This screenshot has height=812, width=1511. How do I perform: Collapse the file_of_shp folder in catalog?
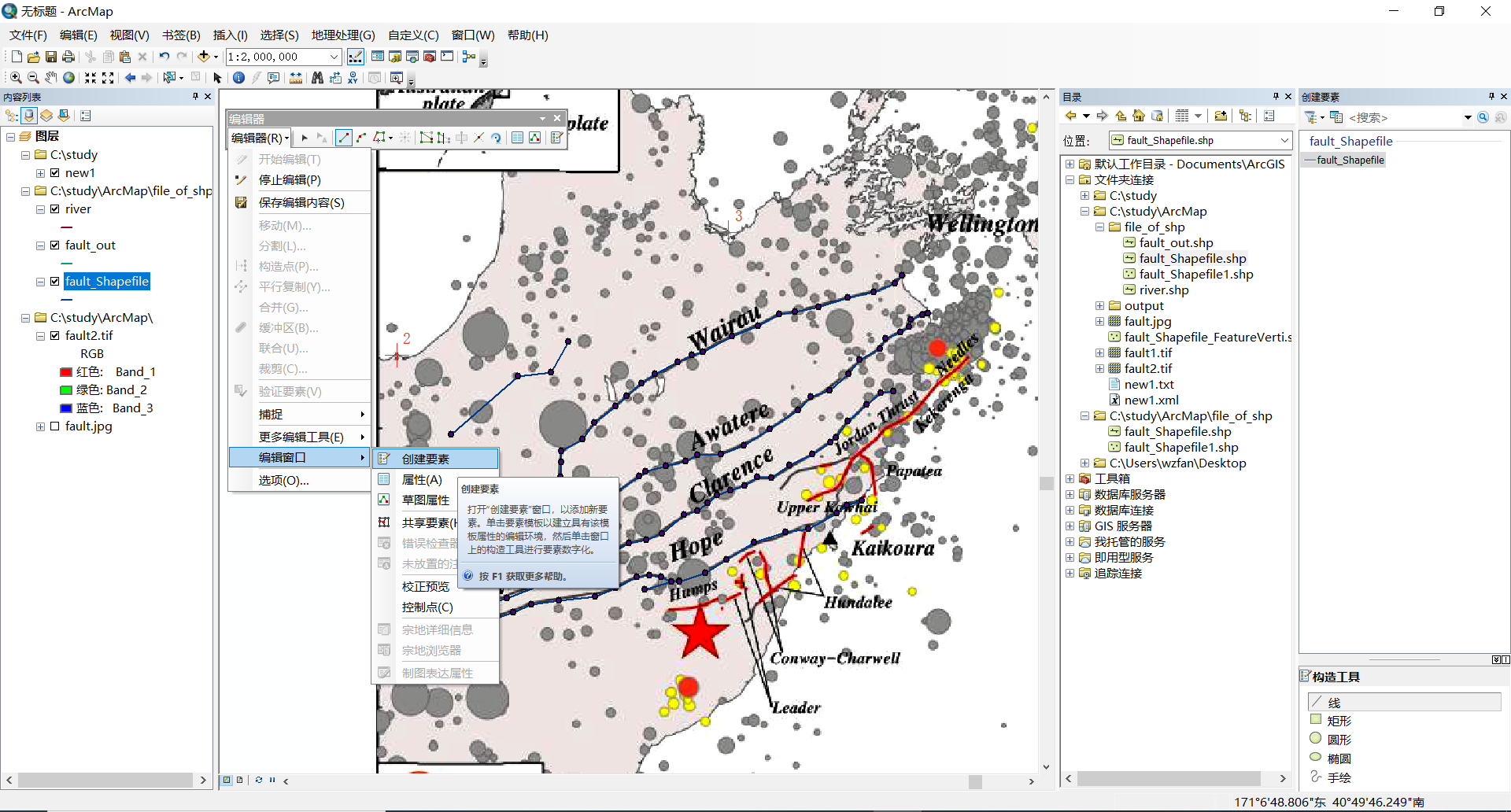pyautogui.click(x=1099, y=227)
